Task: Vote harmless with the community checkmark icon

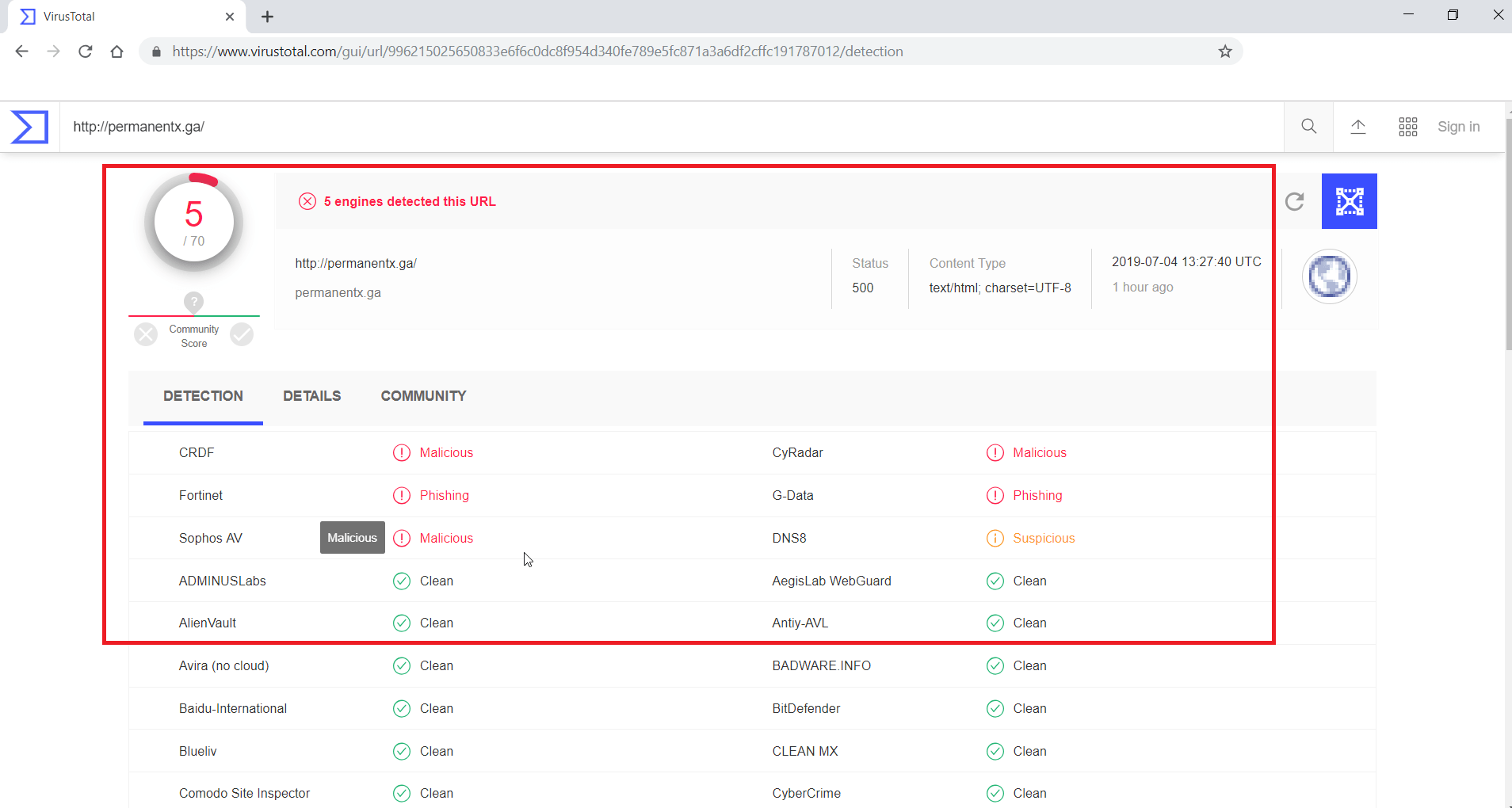Action: 242,334
